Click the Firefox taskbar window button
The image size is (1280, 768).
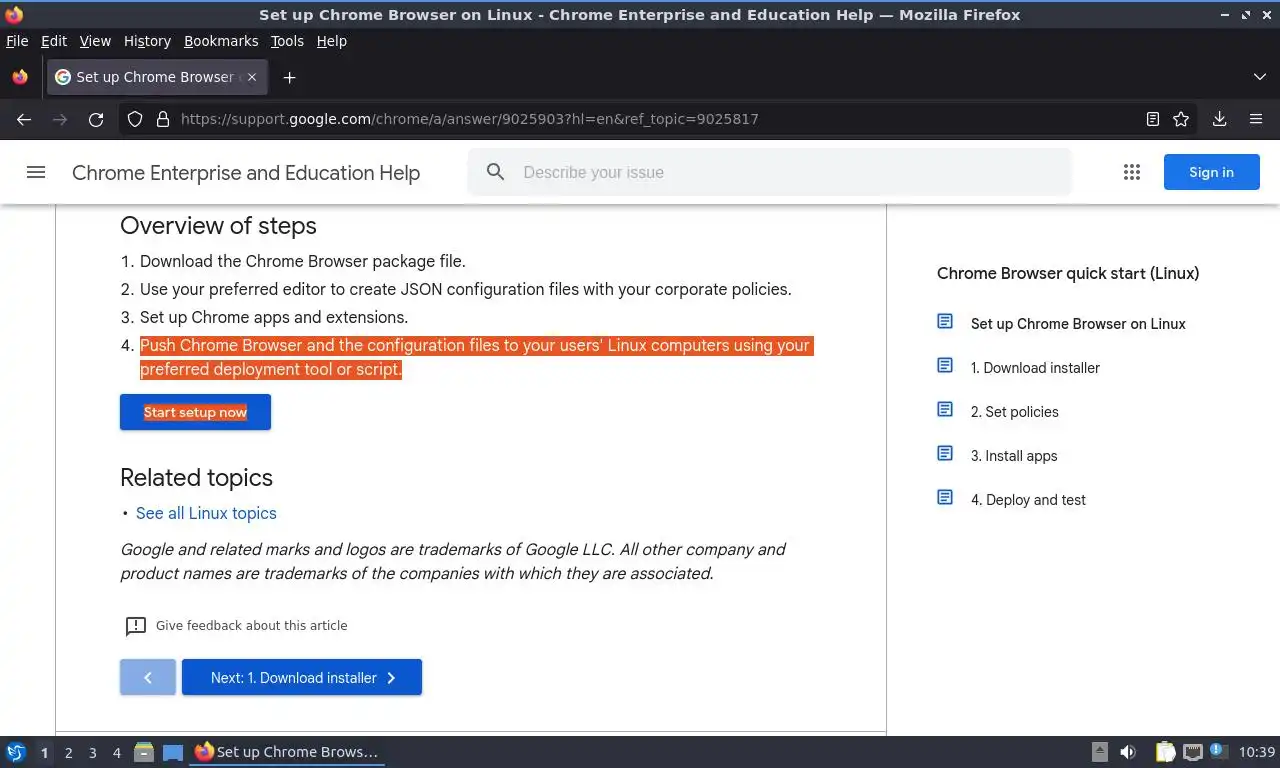tap(288, 752)
